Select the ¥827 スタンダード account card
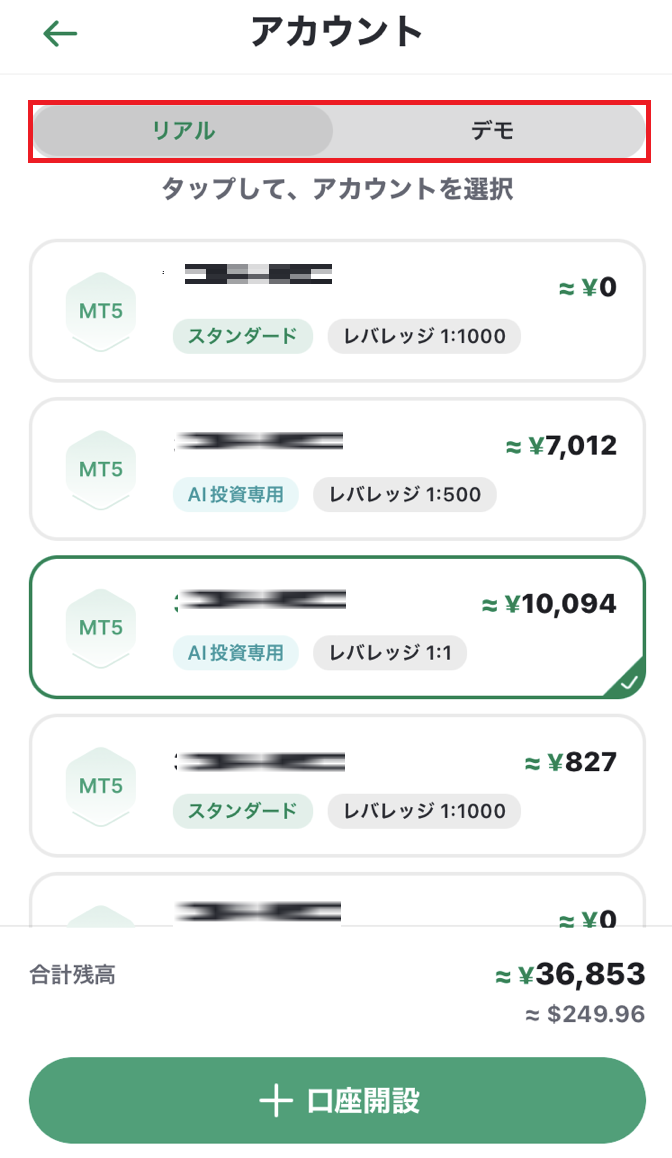Image resolution: width=672 pixels, height=1158 pixels. tap(336, 786)
